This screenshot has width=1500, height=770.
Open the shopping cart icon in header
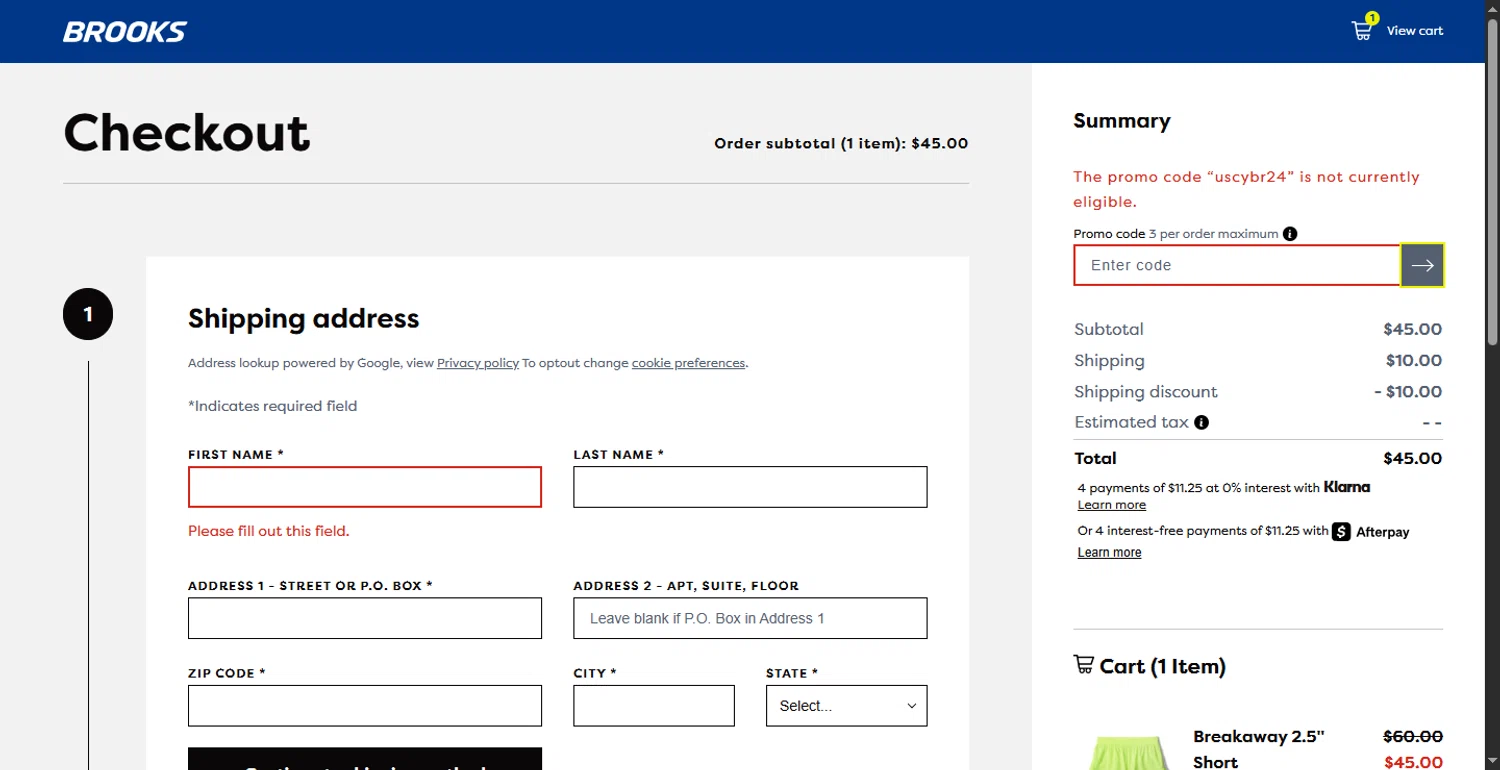point(1362,30)
